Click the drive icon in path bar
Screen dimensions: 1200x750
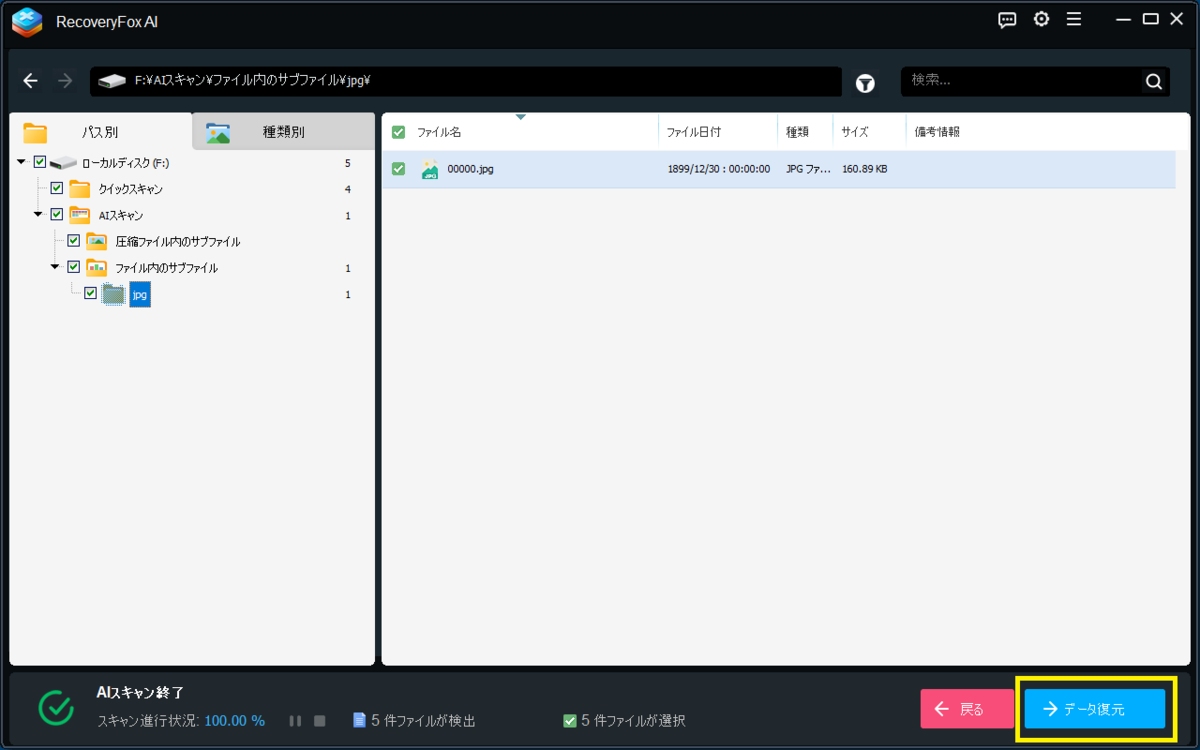coord(112,81)
